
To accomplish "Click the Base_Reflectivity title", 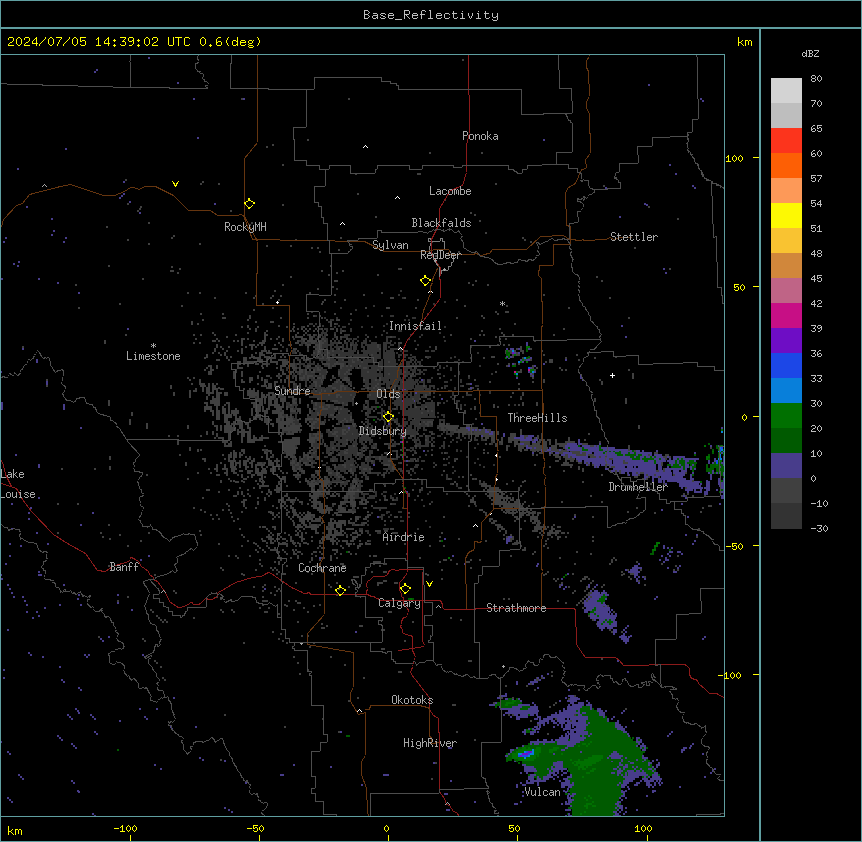I will (431, 15).
